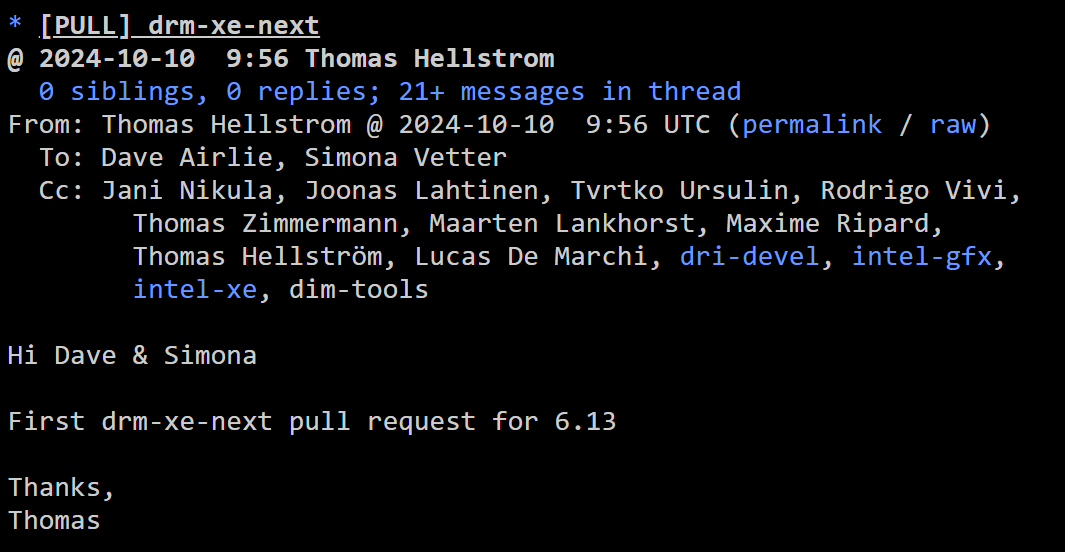Image resolution: width=1065 pixels, height=552 pixels.
Task: Open the permalink for this message
Action: (x=812, y=125)
